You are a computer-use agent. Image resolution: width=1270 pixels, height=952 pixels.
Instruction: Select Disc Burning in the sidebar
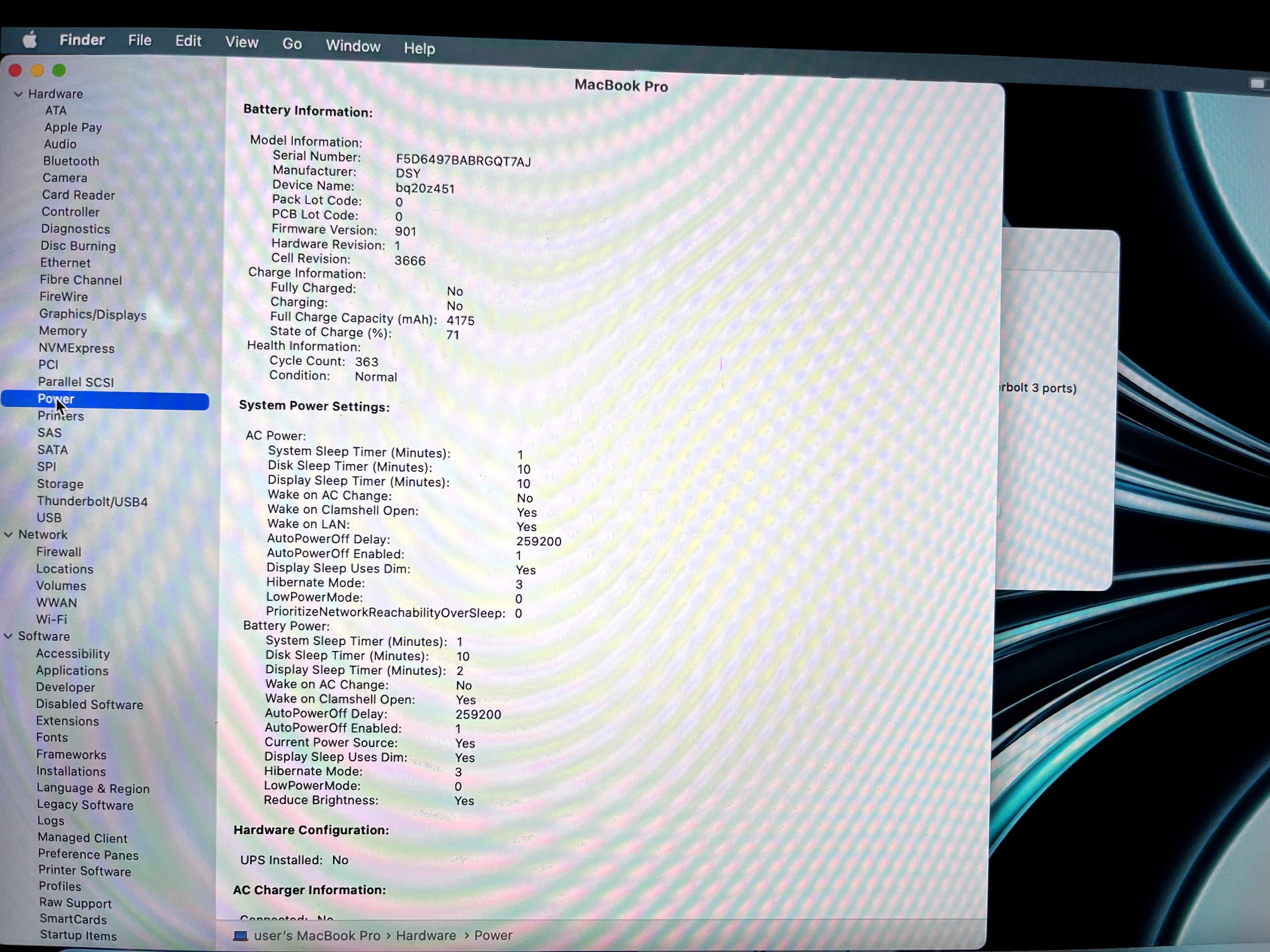[78, 246]
